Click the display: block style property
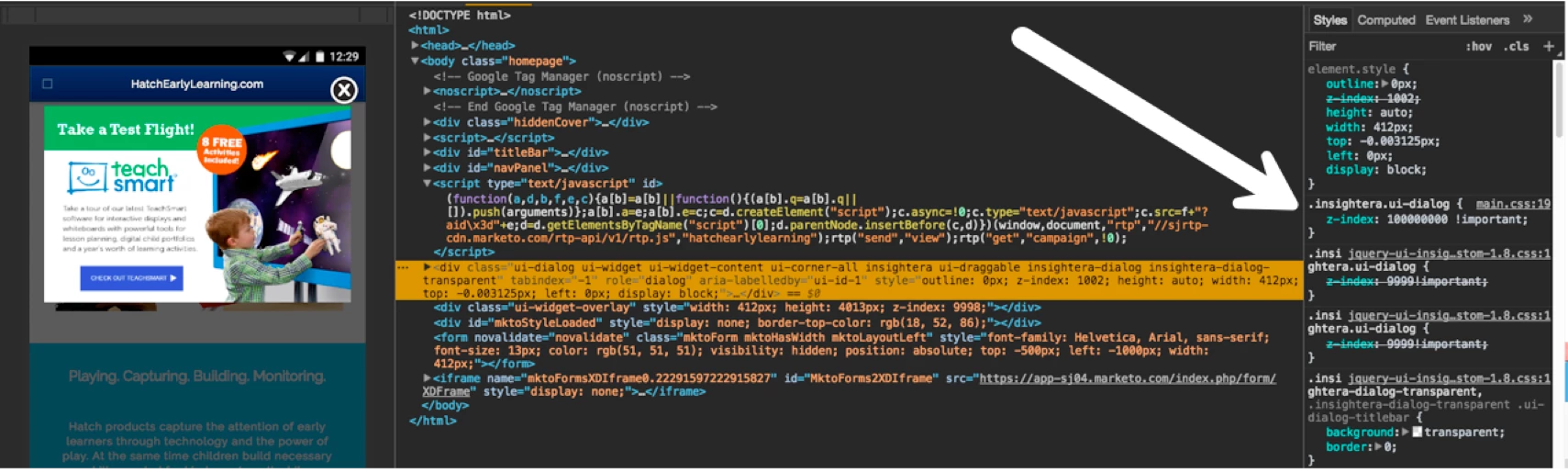The width and height of the screenshot is (1568, 473). (1375, 170)
